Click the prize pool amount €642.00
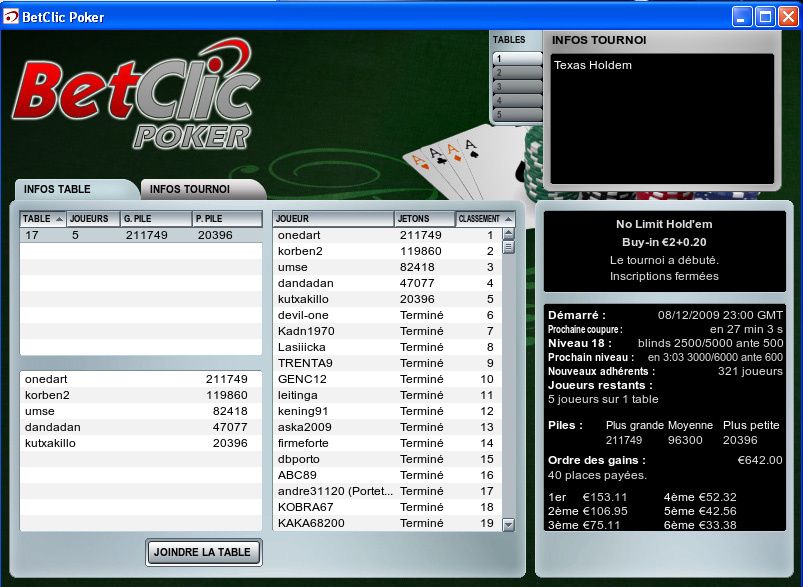This screenshot has height=587, width=803. tap(760, 460)
